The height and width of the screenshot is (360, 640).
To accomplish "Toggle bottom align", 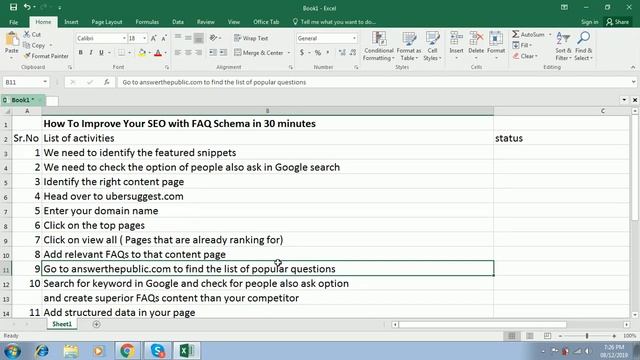I will coord(199,38).
